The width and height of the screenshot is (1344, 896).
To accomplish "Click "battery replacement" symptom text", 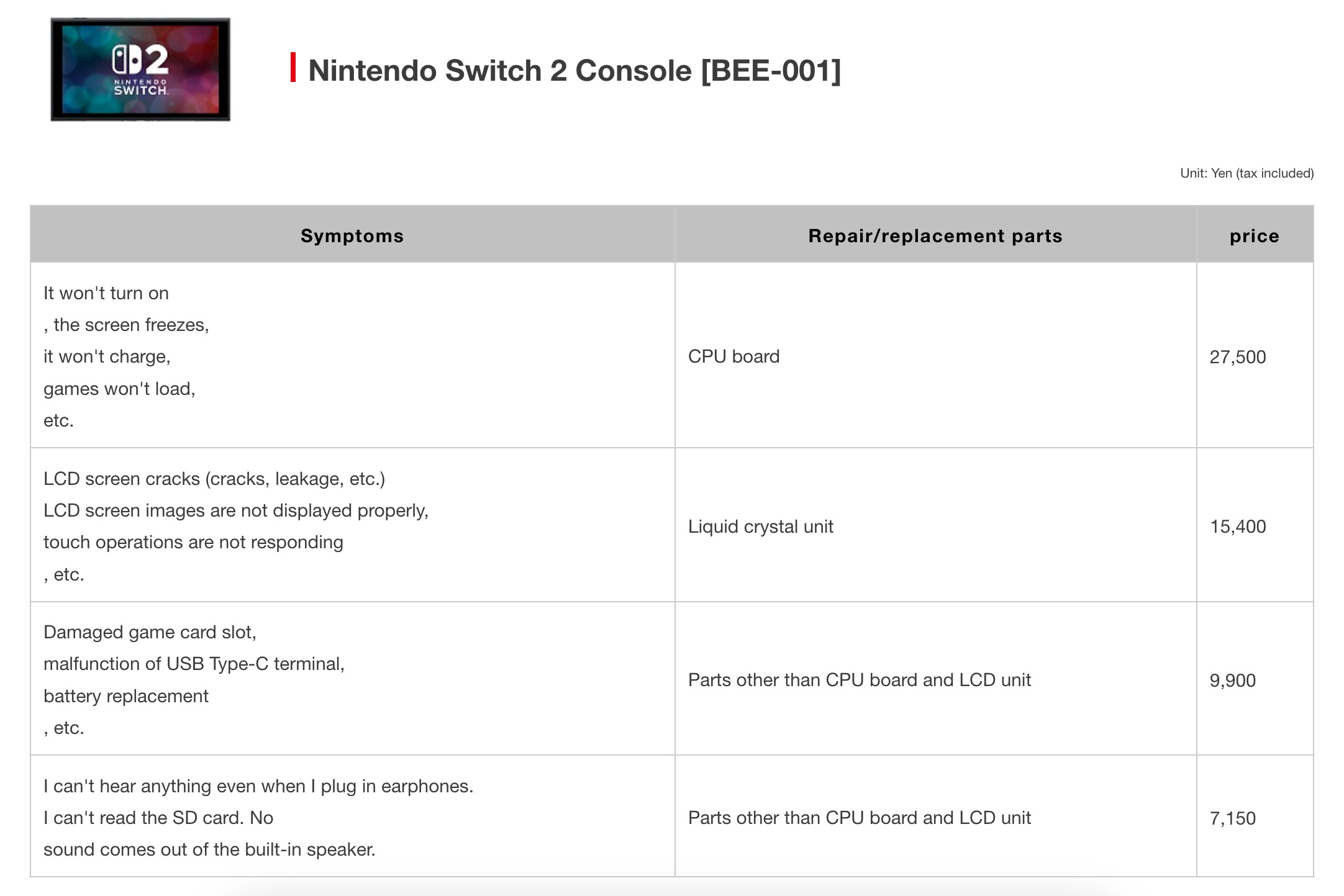I will 126,695.
